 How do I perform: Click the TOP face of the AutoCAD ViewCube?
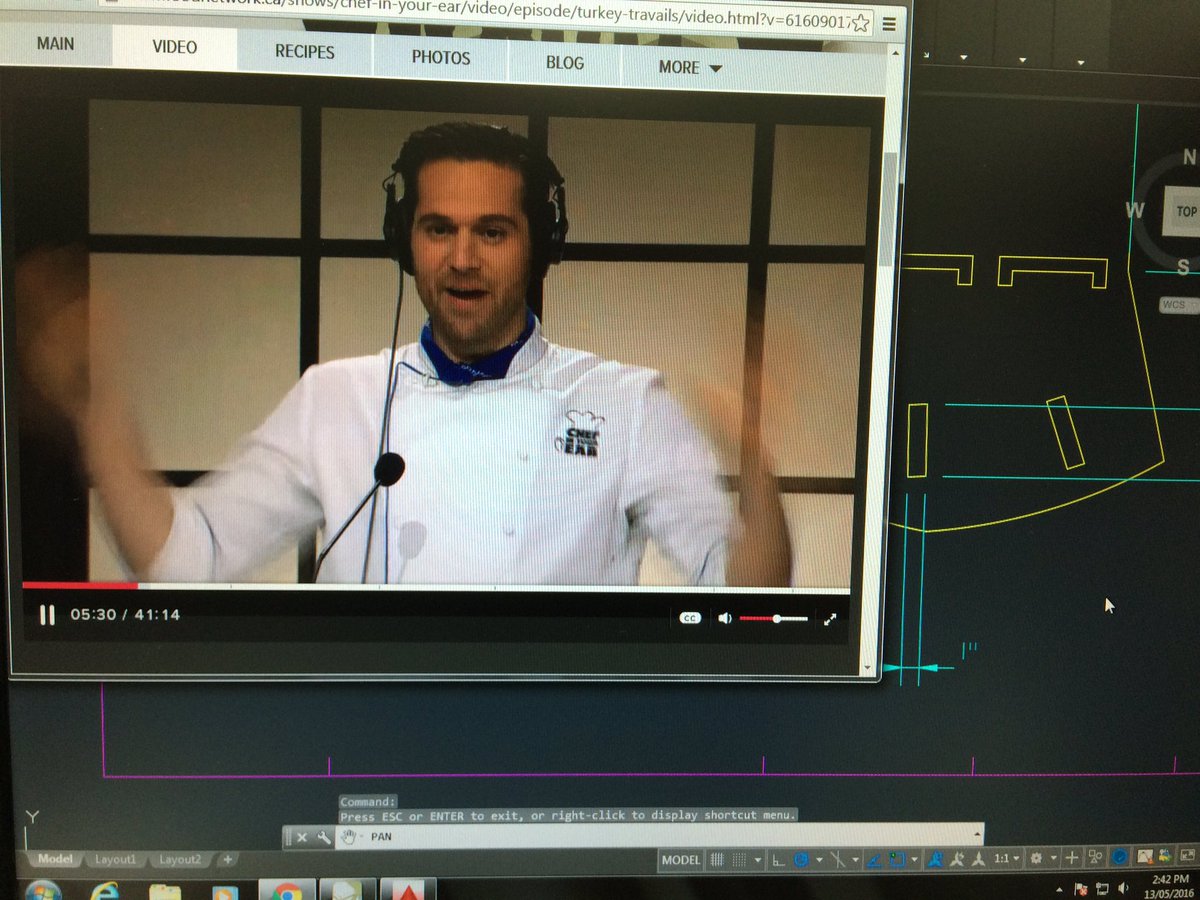pyautogui.click(x=1186, y=212)
